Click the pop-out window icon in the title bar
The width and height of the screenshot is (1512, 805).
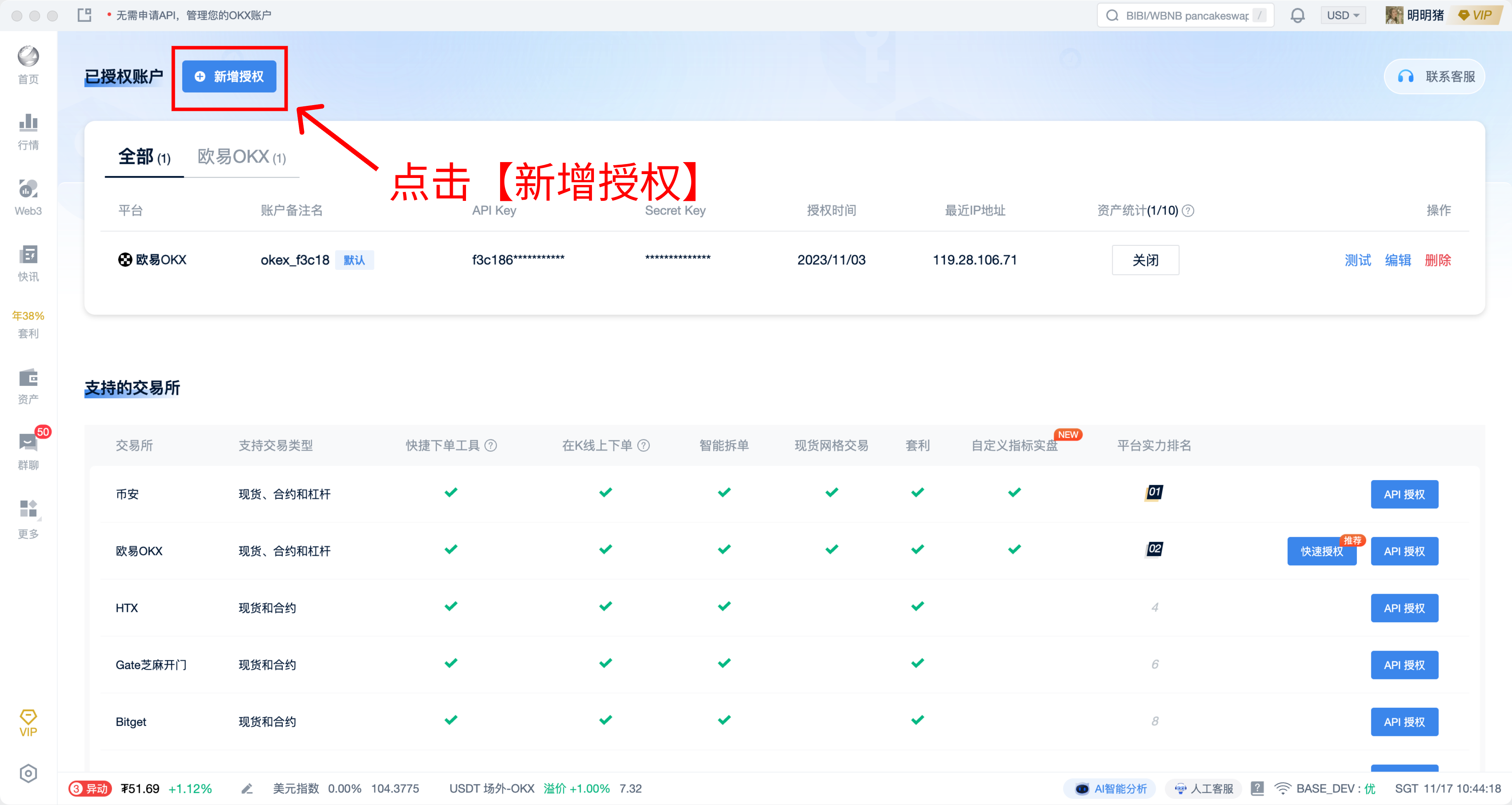click(x=85, y=15)
